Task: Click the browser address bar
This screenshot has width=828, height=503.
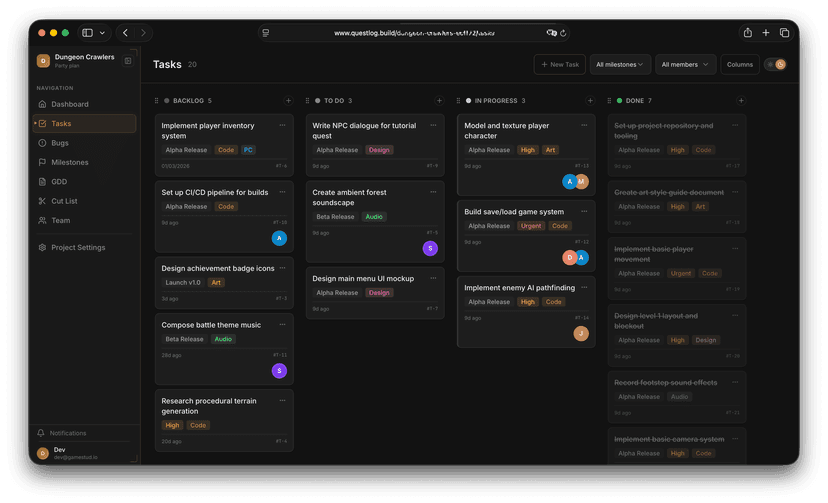Action: click(414, 33)
